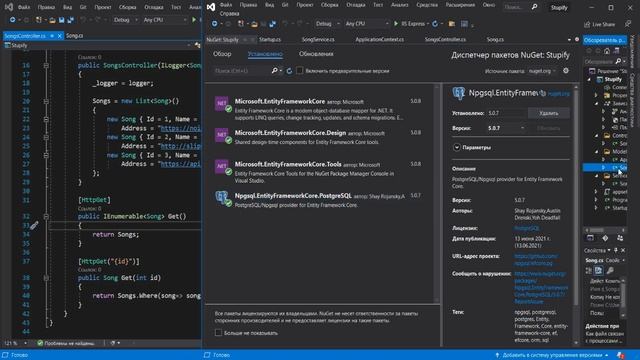Close SongsController.cs tab in left window

[60, 36]
